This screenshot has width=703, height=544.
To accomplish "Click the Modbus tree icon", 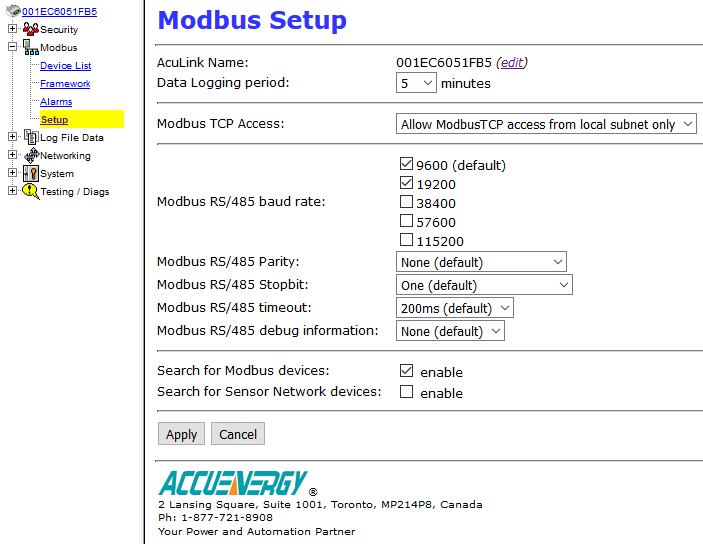I will pyautogui.click(x=30, y=47).
